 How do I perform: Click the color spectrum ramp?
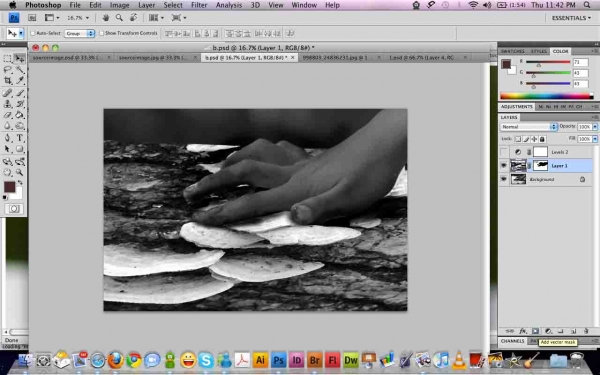[x=546, y=96]
